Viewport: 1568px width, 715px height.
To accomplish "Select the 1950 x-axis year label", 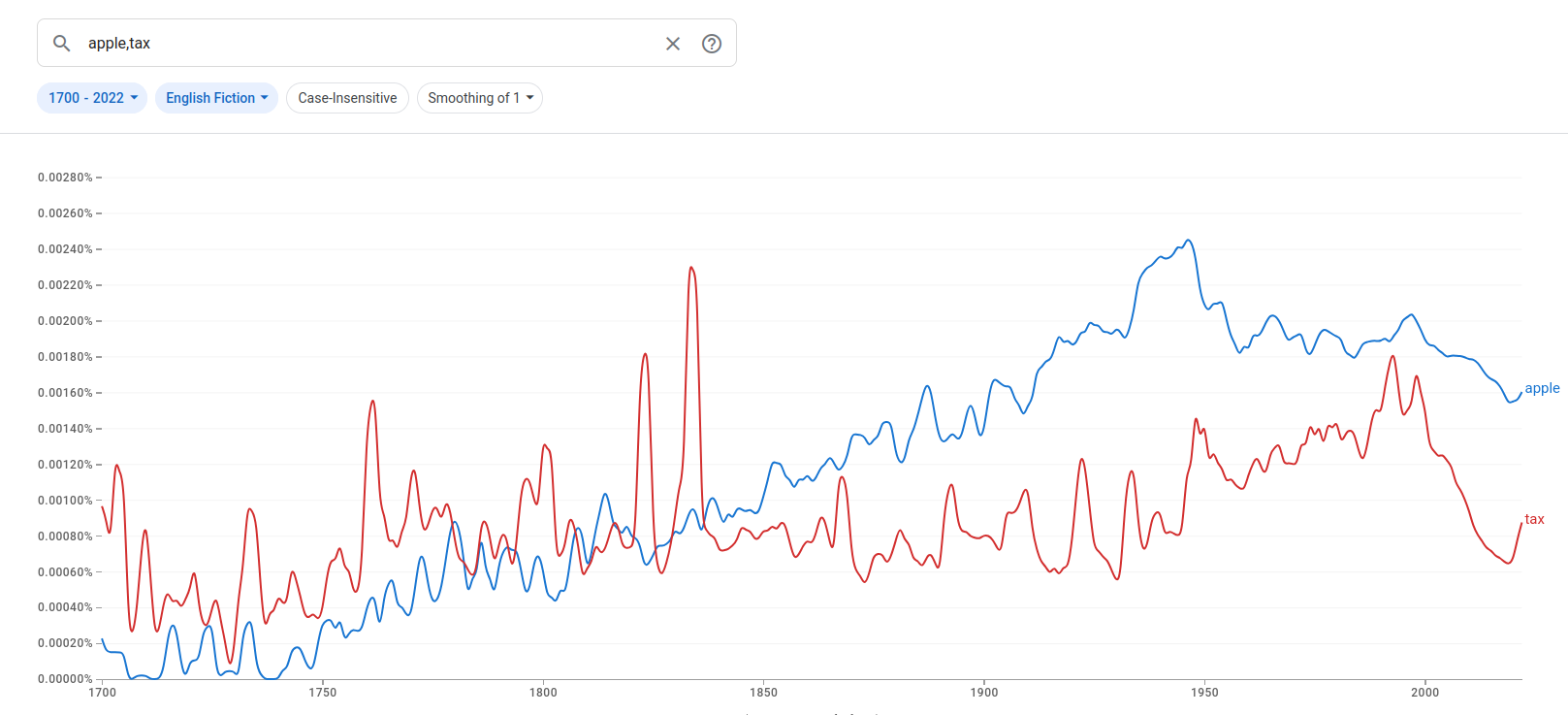I will point(1204,692).
